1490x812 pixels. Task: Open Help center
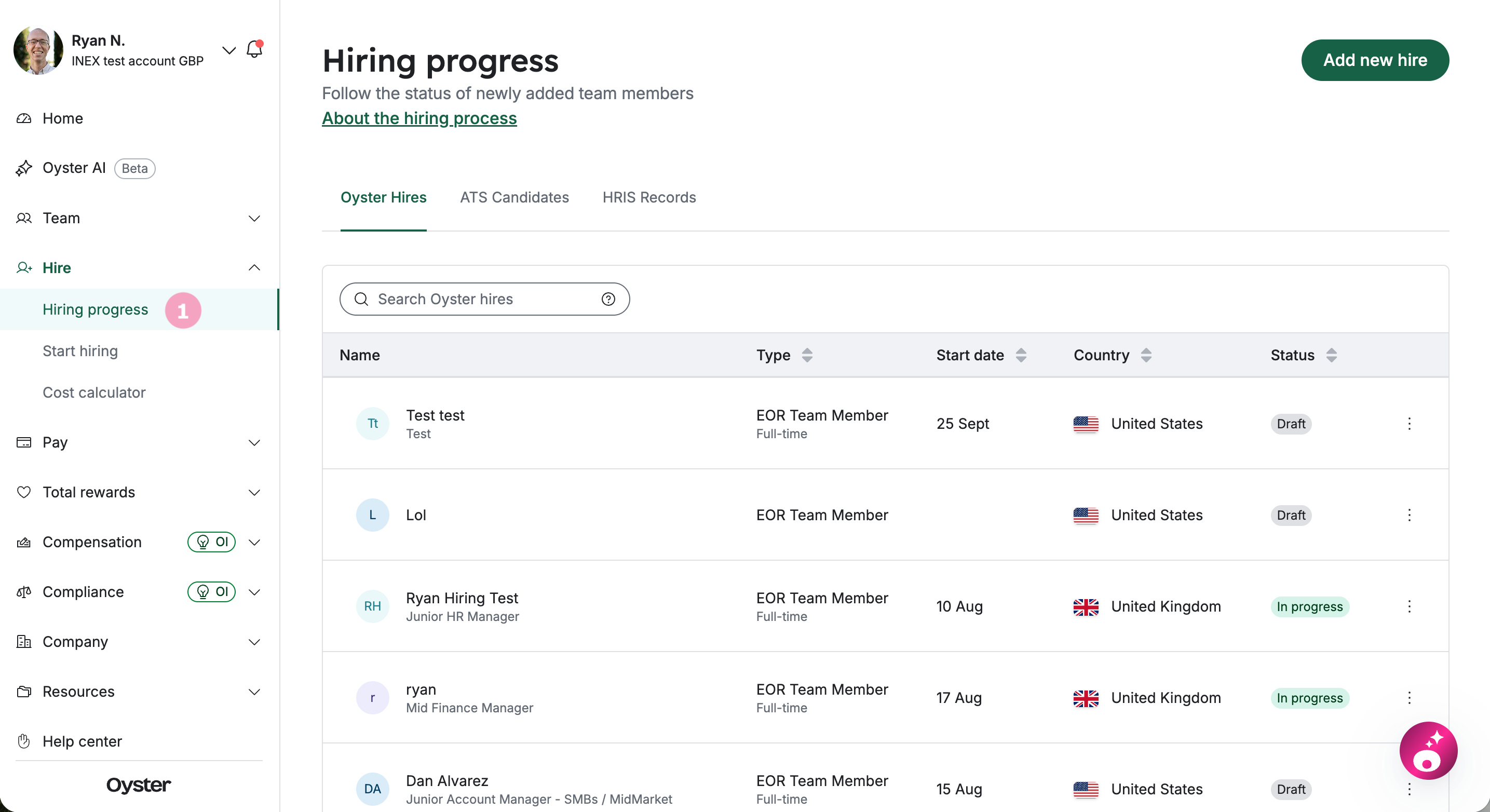82,741
